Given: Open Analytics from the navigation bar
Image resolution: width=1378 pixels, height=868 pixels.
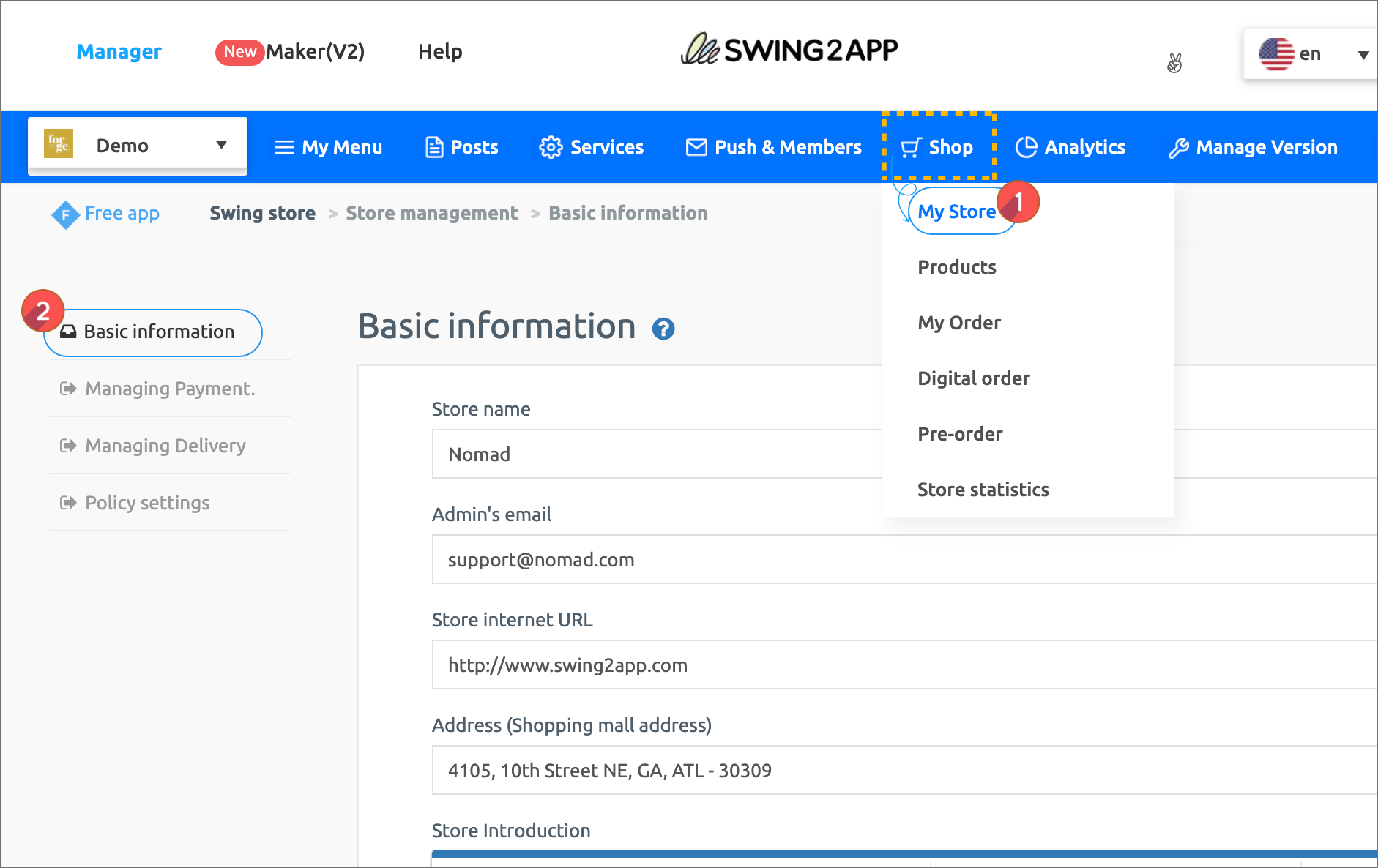Looking at the screenshot, I should pyautogui.click(x=1070, y=147).
